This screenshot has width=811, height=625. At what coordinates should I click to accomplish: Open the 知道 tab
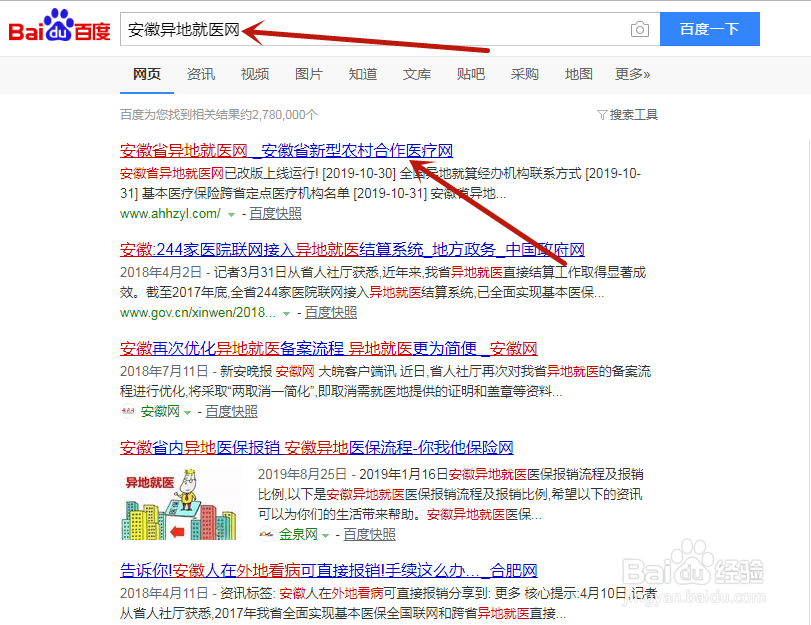[363, 74]
